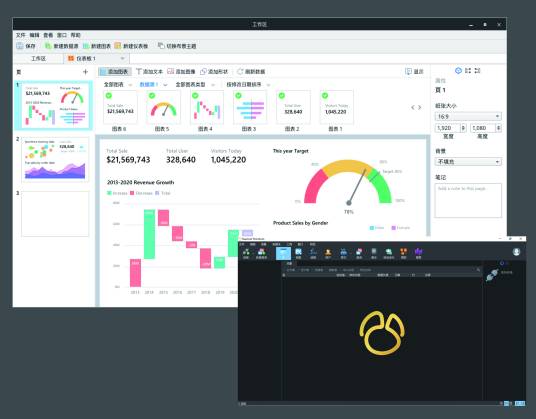
Task: Click the 新建数据源 new data source icon
Action: coord(48,46)
